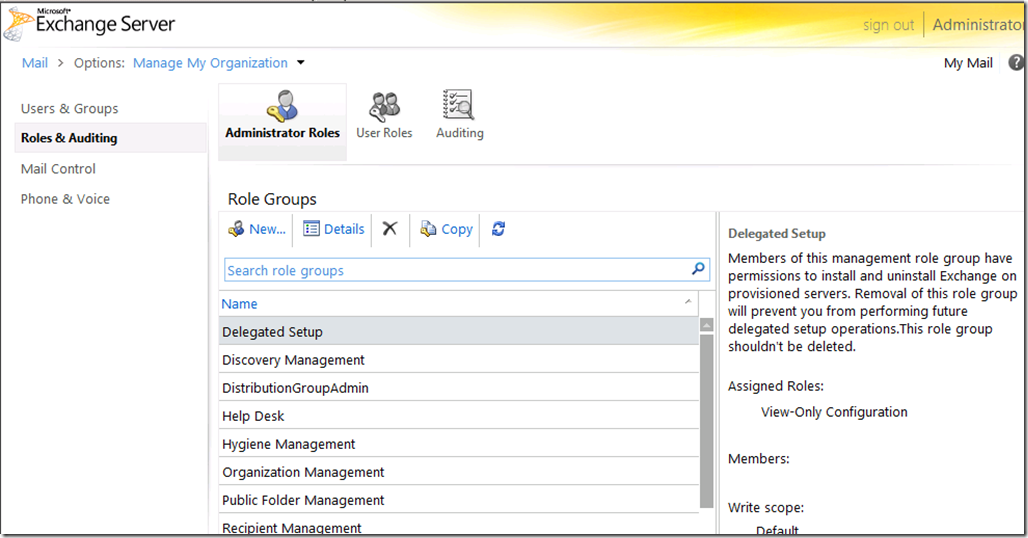Click the role groups list scrollbar
Viewport: 1028px width, 538px height.
coord(706,421)
